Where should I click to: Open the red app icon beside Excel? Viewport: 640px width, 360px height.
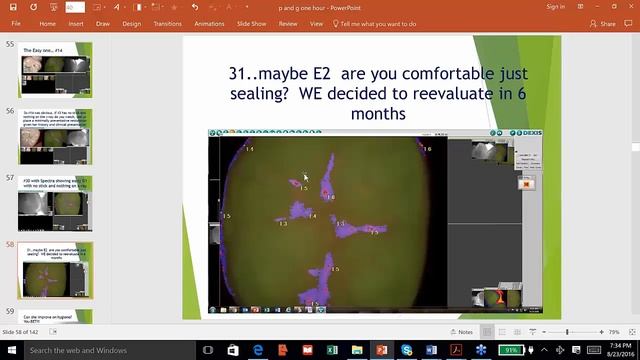307,350
